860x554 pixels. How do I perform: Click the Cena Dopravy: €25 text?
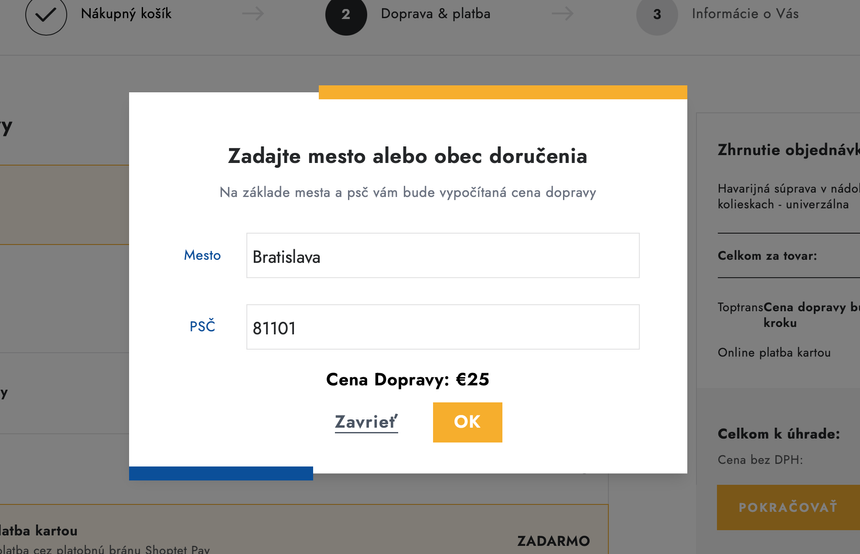click(x=407, y=380)
